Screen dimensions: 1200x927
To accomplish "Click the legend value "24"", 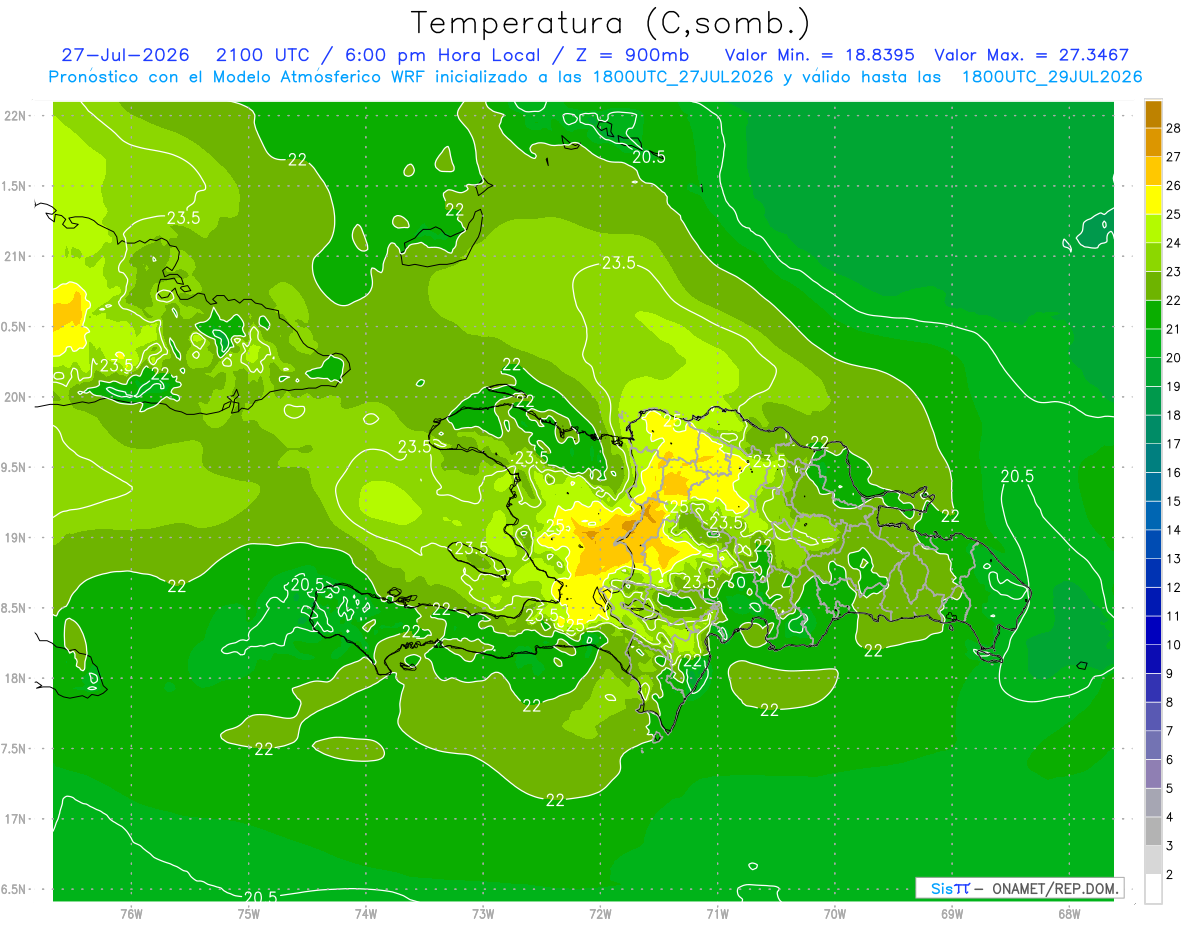I will tap(1174, 243).
